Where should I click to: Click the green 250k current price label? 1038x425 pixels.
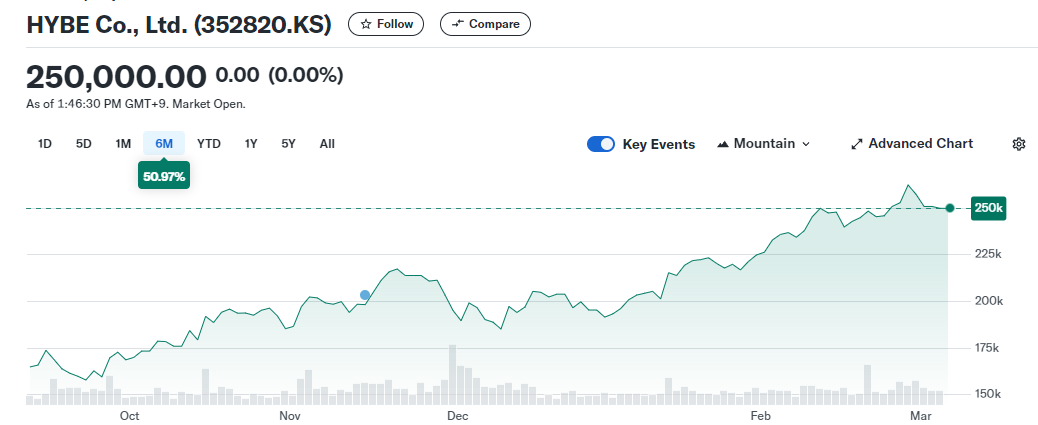pyautogui.click(x=988, y=208)
